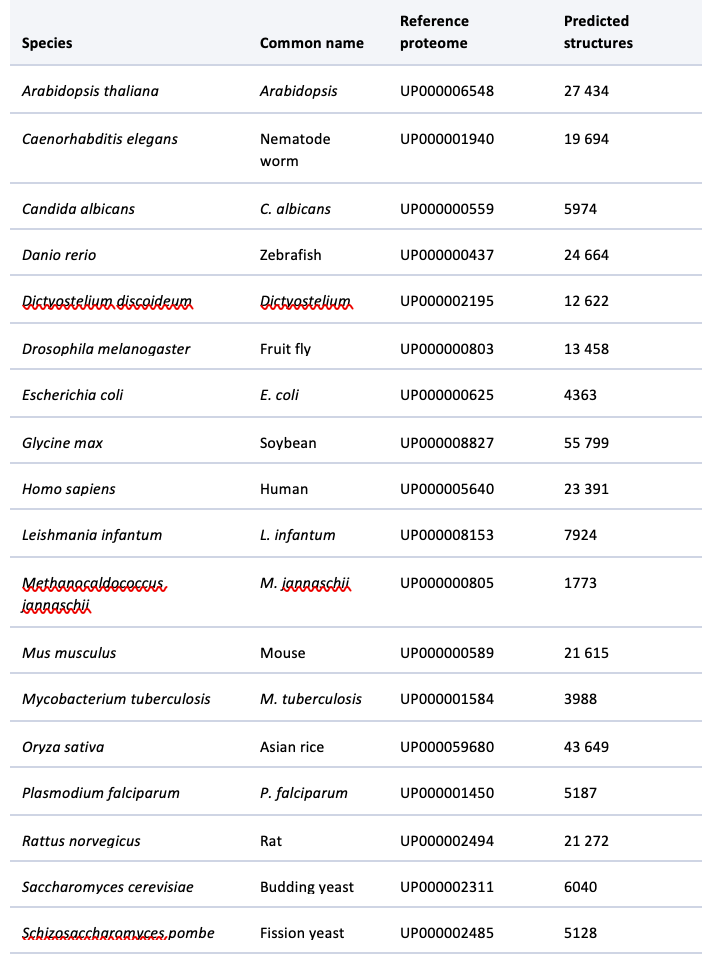The height and width of the screenshot is (960, 702).
Task: Click the underlined word Methanocaldococcus
Action: click(x=93, y=583)
